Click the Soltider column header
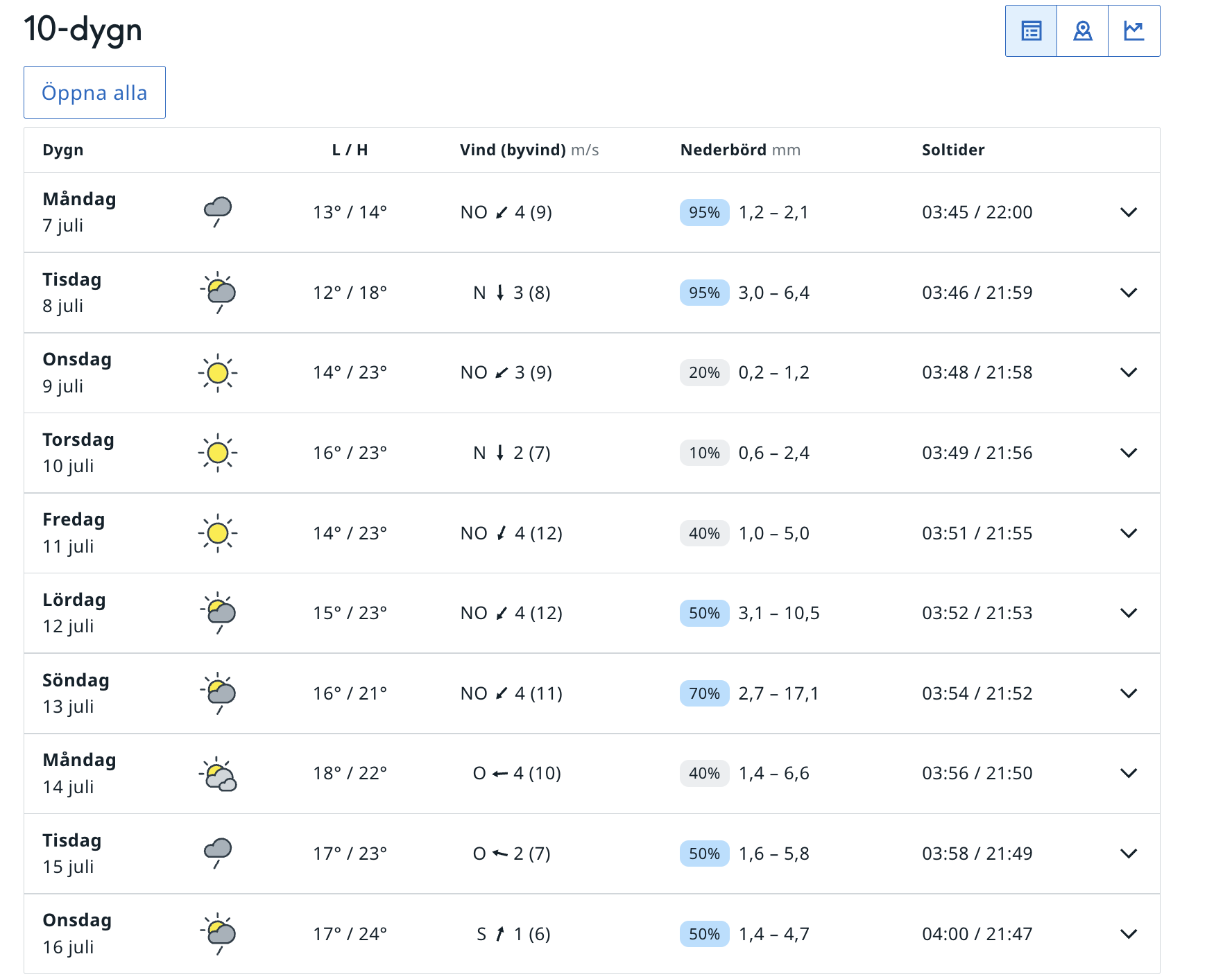1232x979 pixels. pyautogui.click(x=953, y=150)
